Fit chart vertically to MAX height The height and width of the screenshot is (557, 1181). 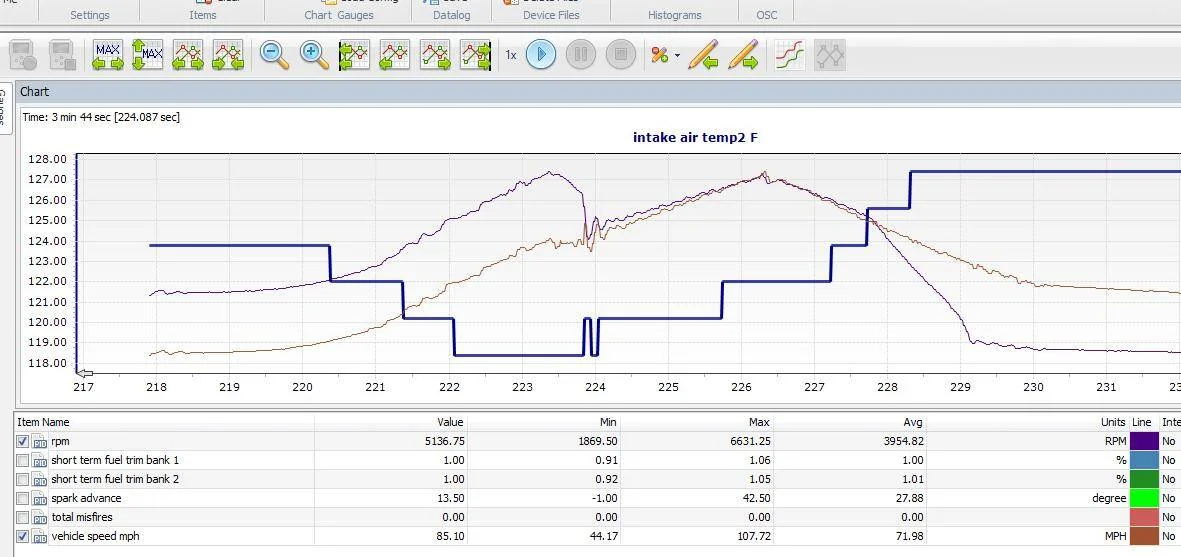click(x=148, y=55)
